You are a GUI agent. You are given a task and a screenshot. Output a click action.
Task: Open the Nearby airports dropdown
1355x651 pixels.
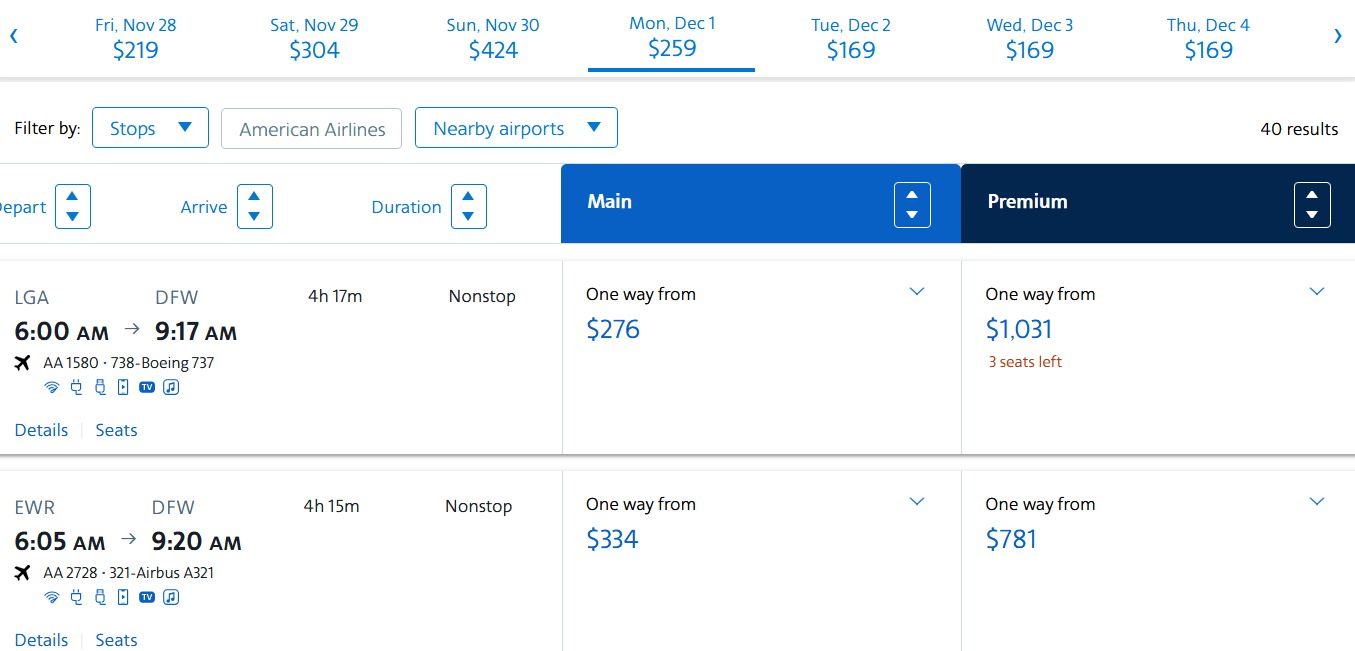tap(516, 128)
